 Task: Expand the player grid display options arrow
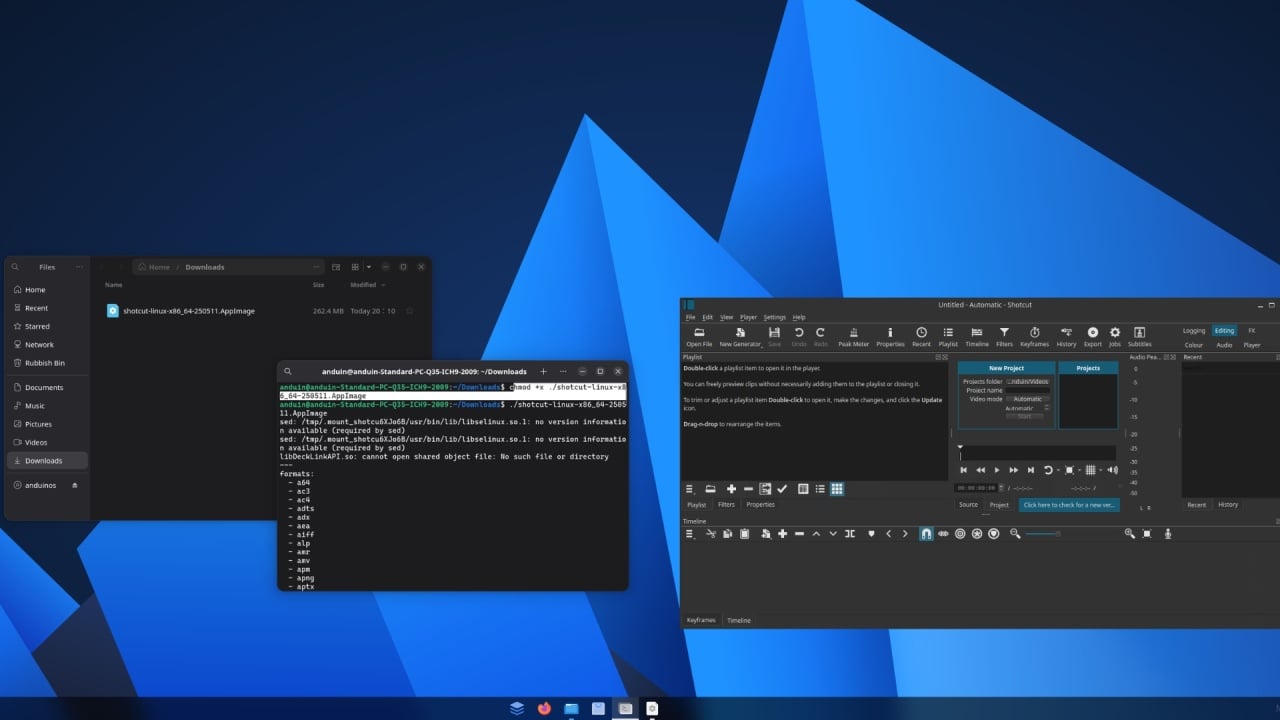click(1100, 470)
